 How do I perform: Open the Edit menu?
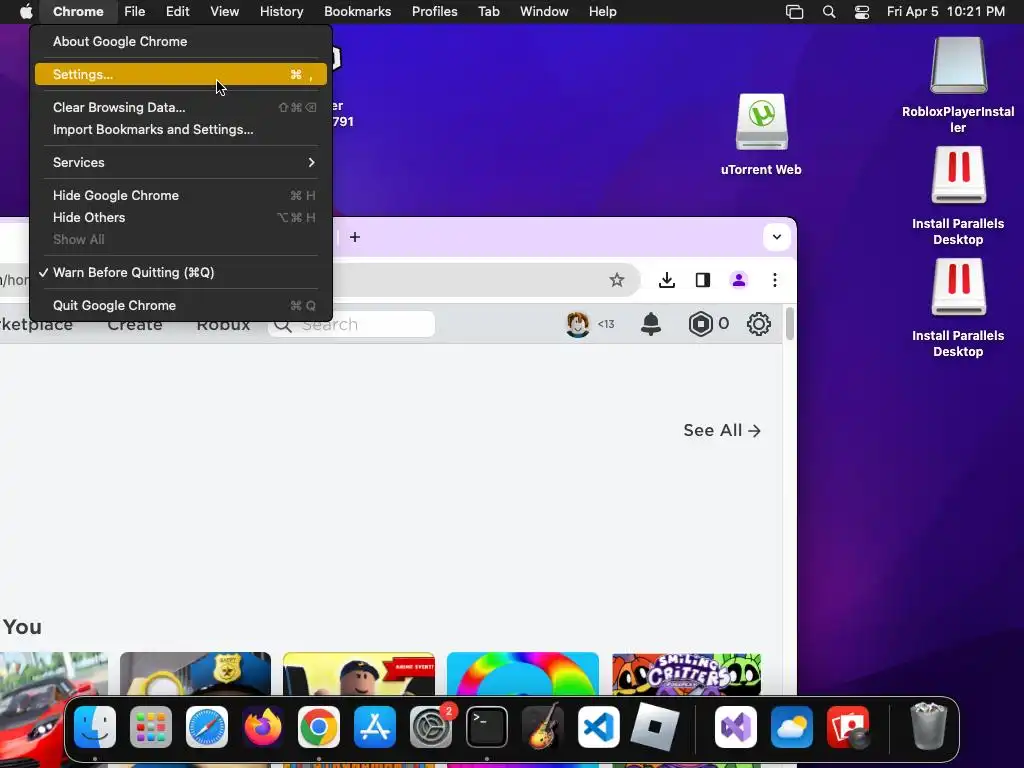(x=177, y=11)
